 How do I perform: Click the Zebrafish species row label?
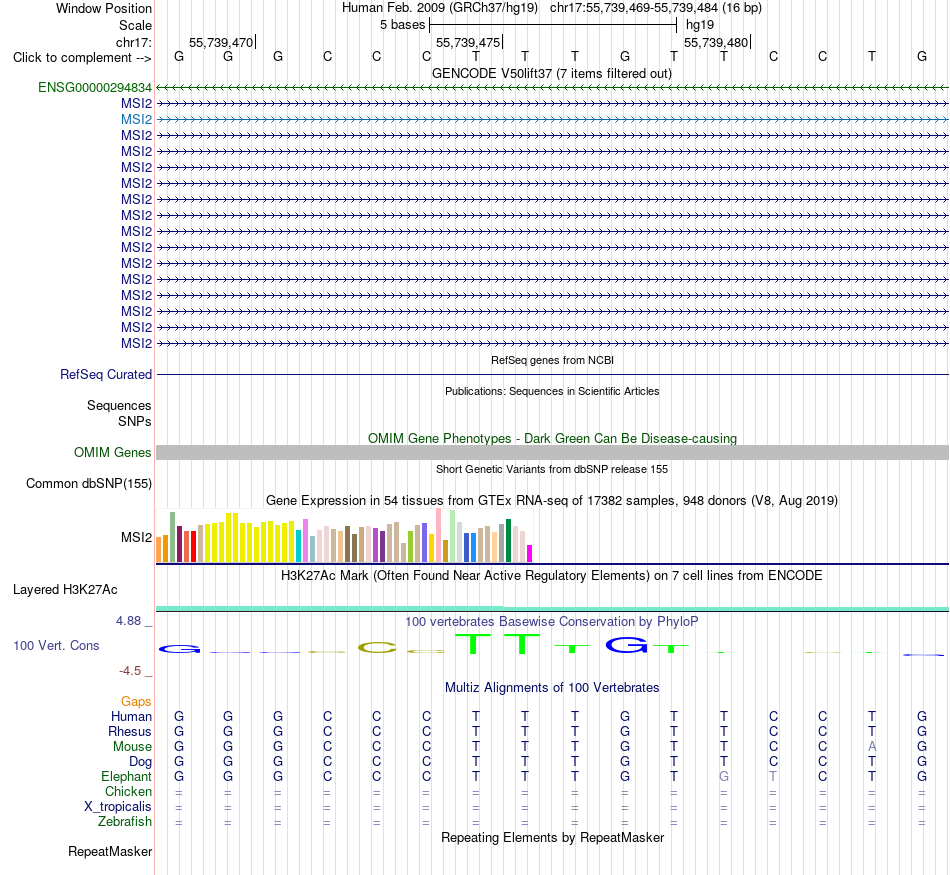125,822
